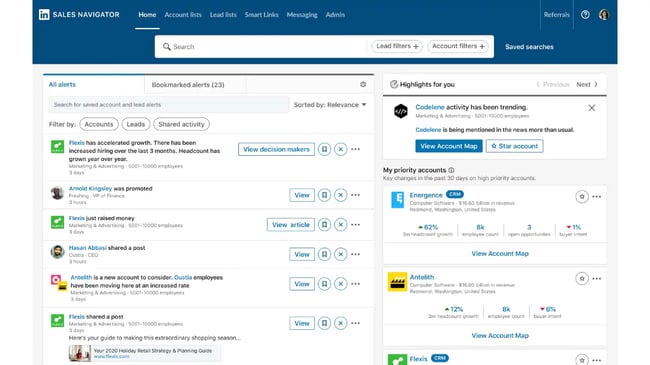
Task: Click View decision makers button
Action: [276, 149]
